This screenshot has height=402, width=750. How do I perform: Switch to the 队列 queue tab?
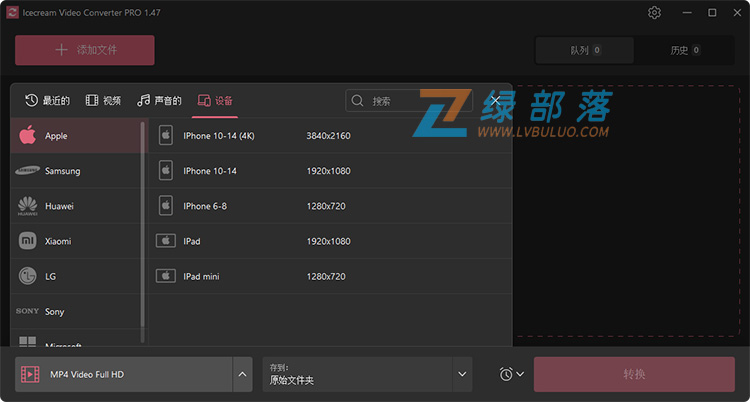pos(585,50)
